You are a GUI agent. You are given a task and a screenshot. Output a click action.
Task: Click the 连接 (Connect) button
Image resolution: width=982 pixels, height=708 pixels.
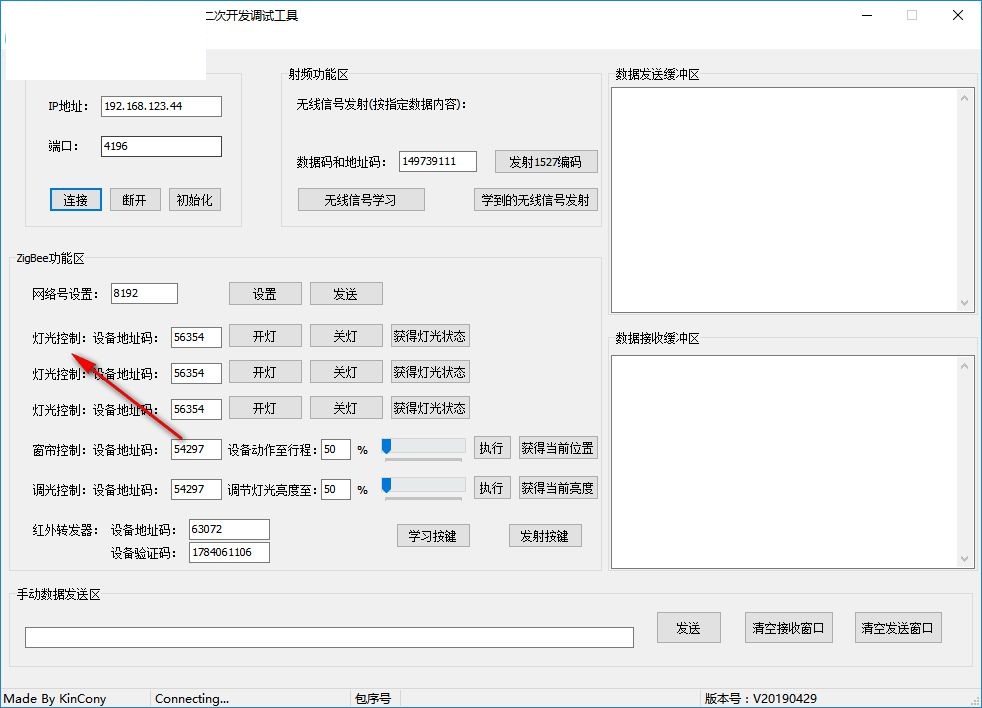pyautogui.click(x=75, y=199)
